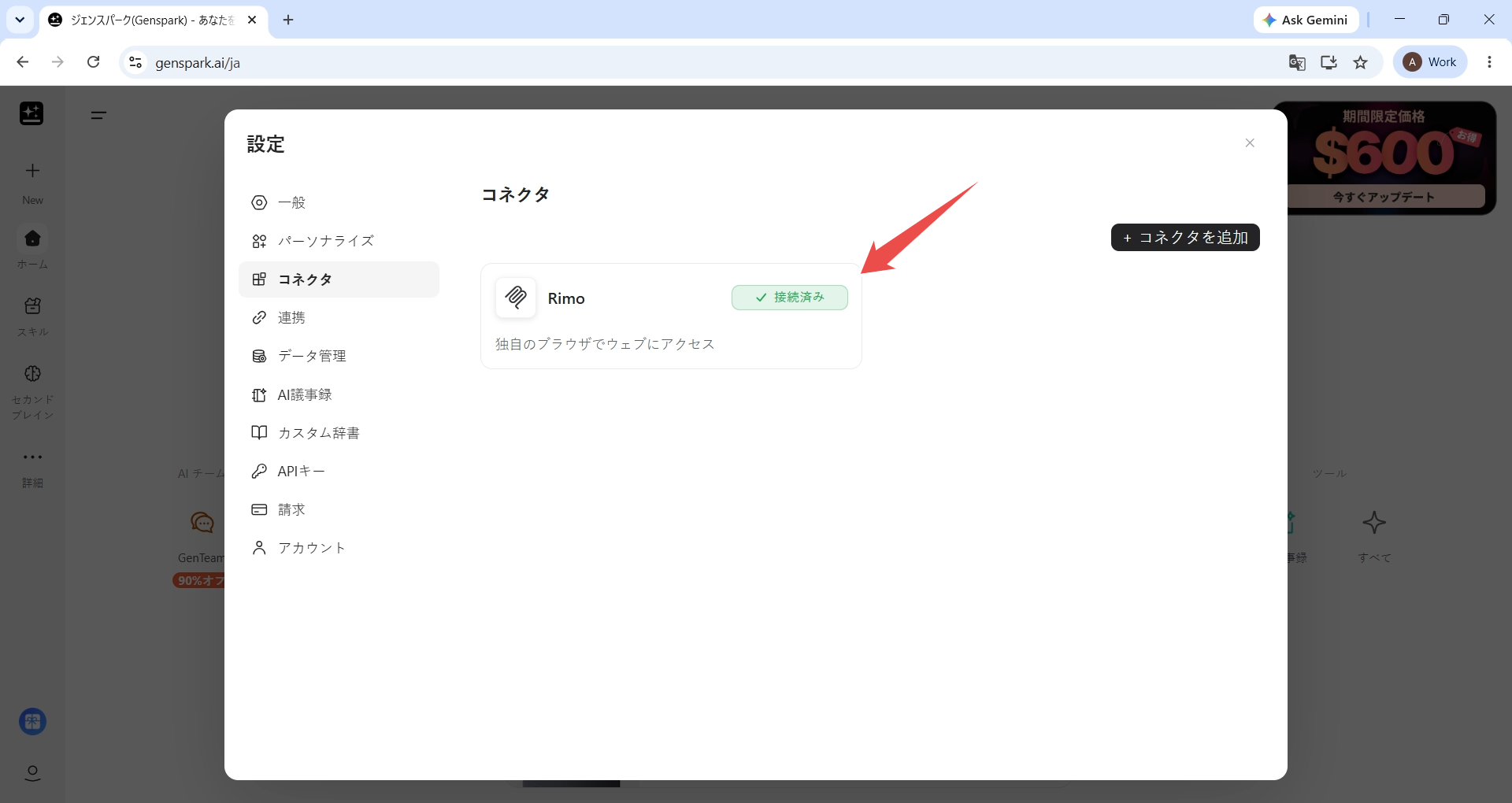Click 今すぐアップデート promo button
The image size is (1512, 803).
coord(1384,197)
